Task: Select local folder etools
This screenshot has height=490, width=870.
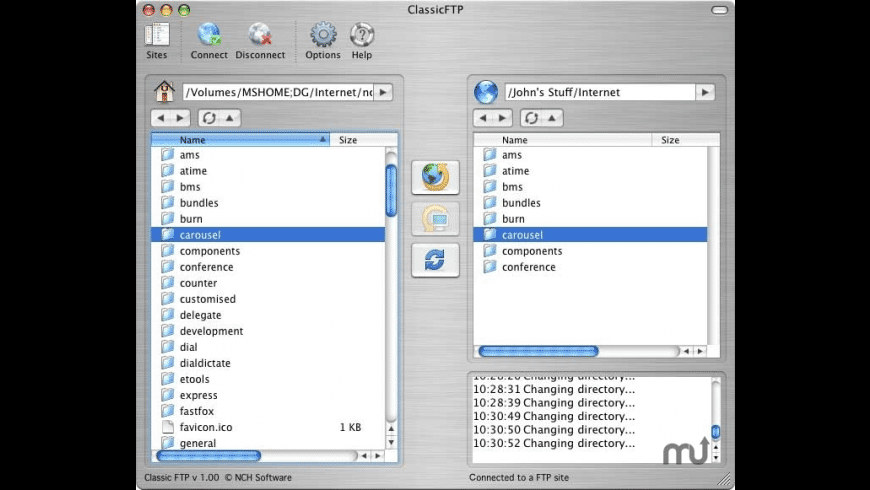Action: 268,380
